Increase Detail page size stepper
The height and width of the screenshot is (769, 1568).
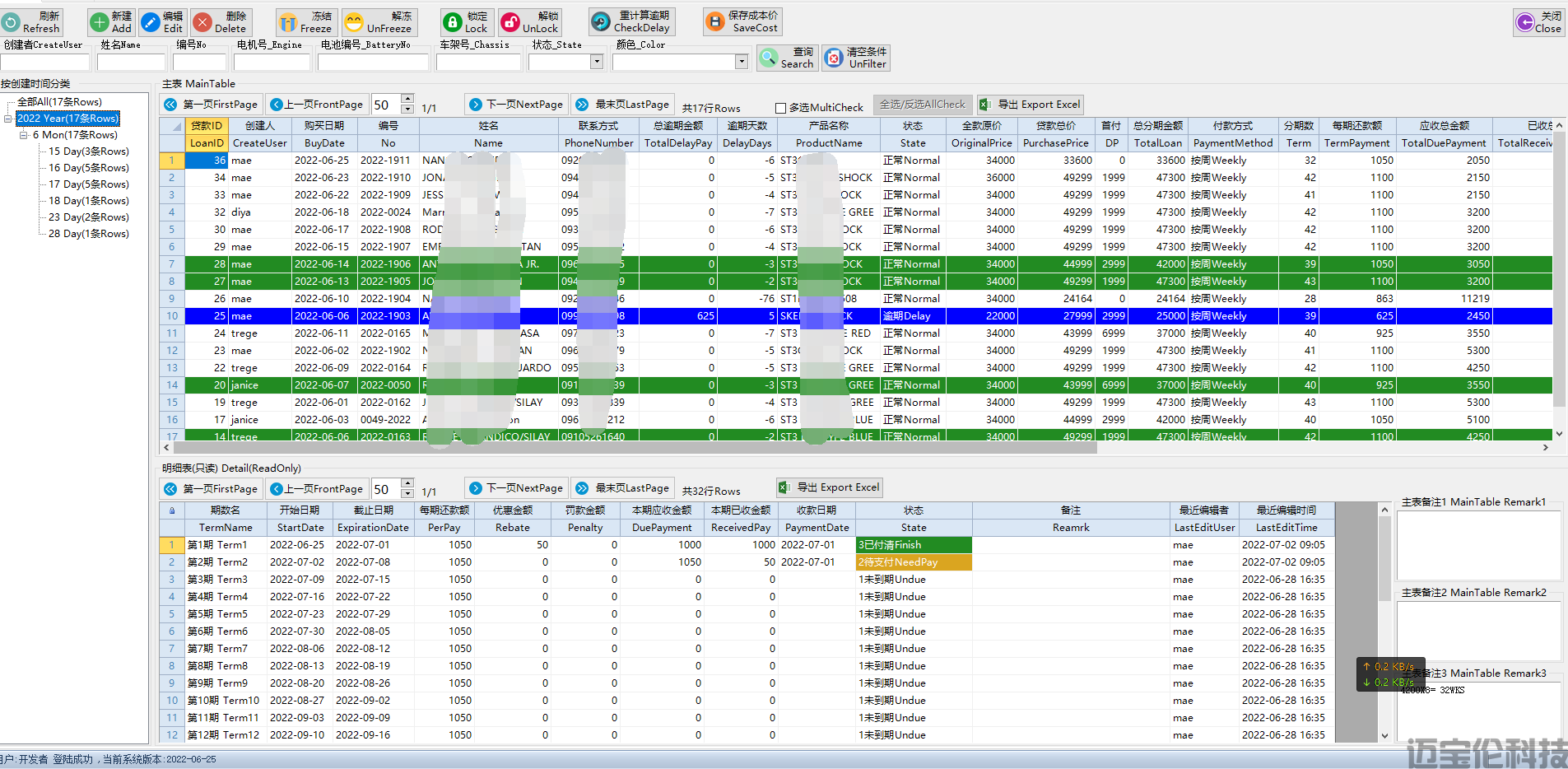[407, 484]
